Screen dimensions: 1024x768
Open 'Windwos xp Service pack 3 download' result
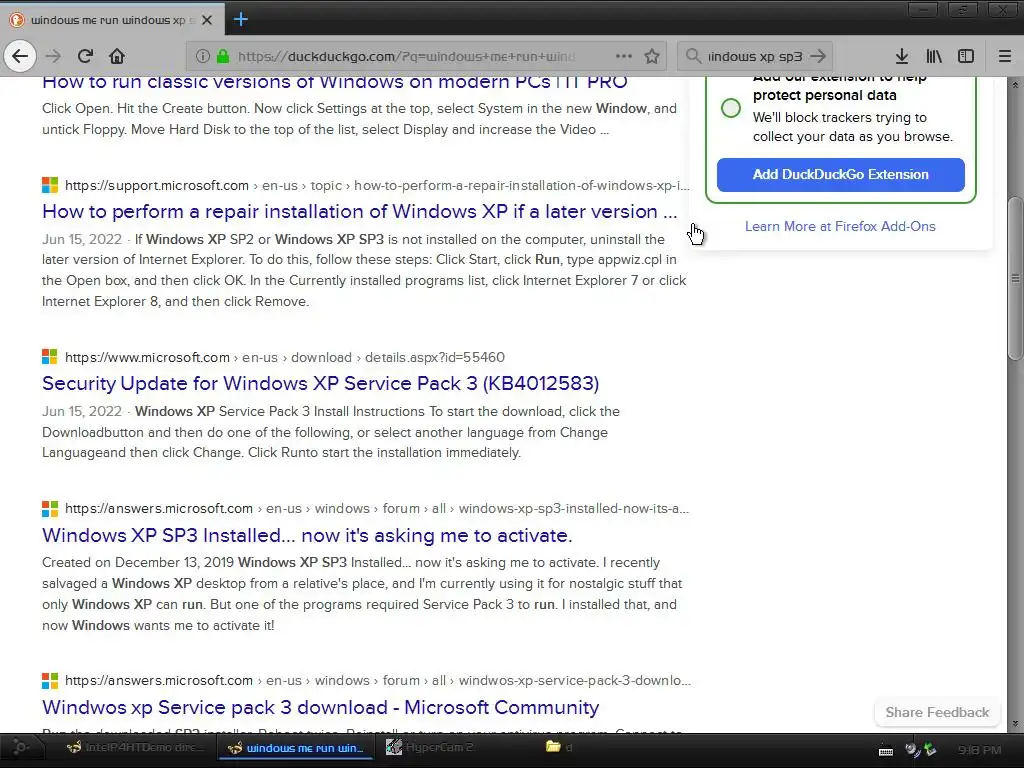[321, 707]
